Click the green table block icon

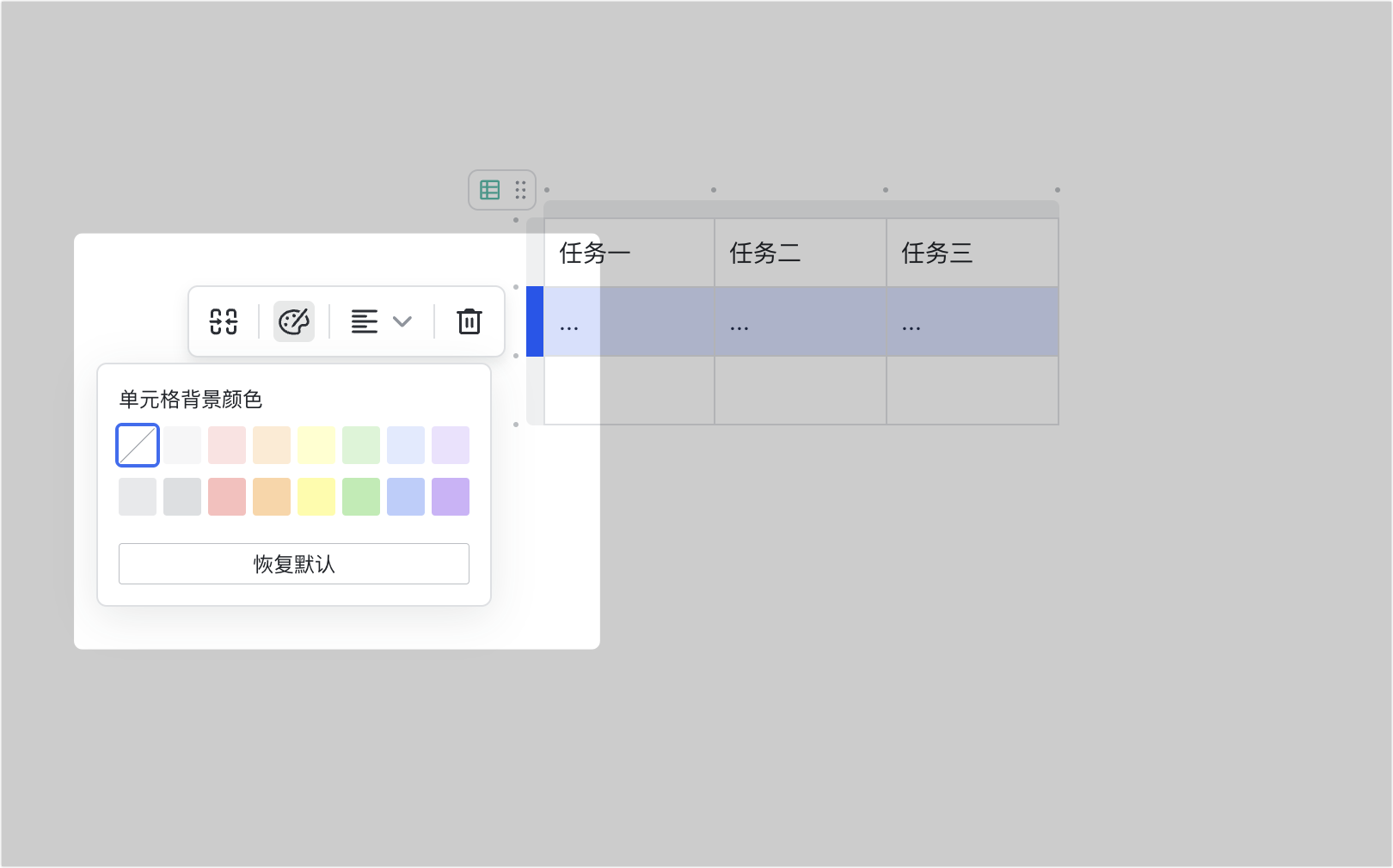(x=490, y=190)
